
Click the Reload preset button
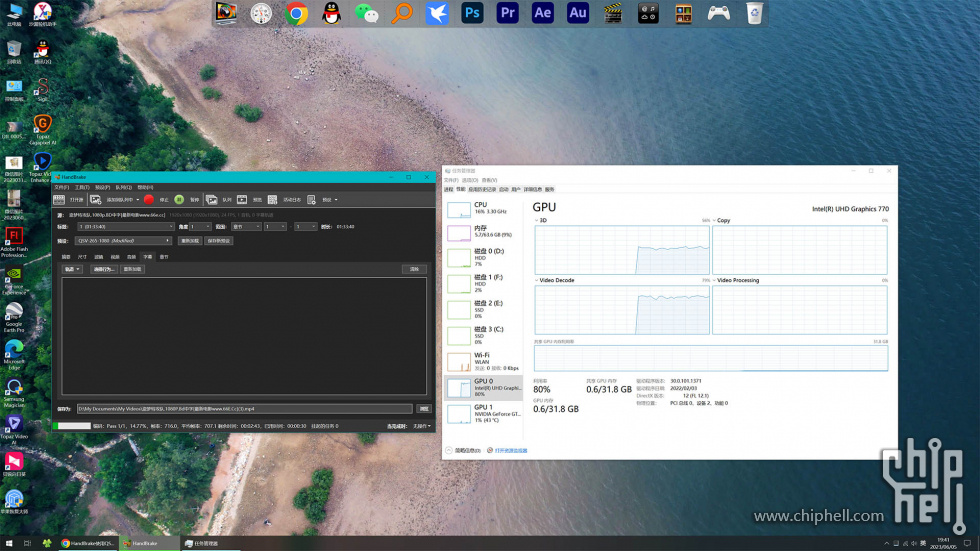pos(190,241)
